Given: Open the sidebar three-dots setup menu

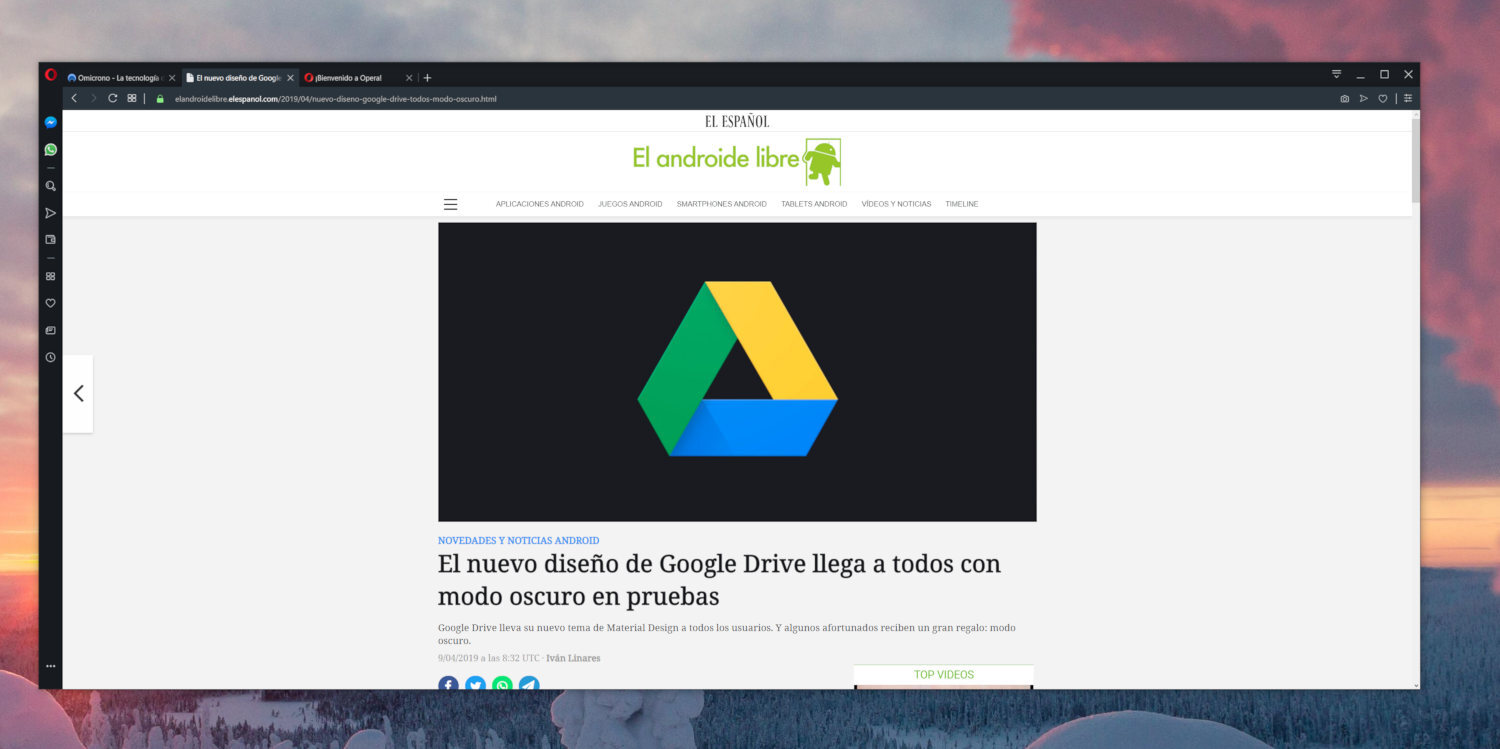Looking at the screenshot, I should click(50, 666).
